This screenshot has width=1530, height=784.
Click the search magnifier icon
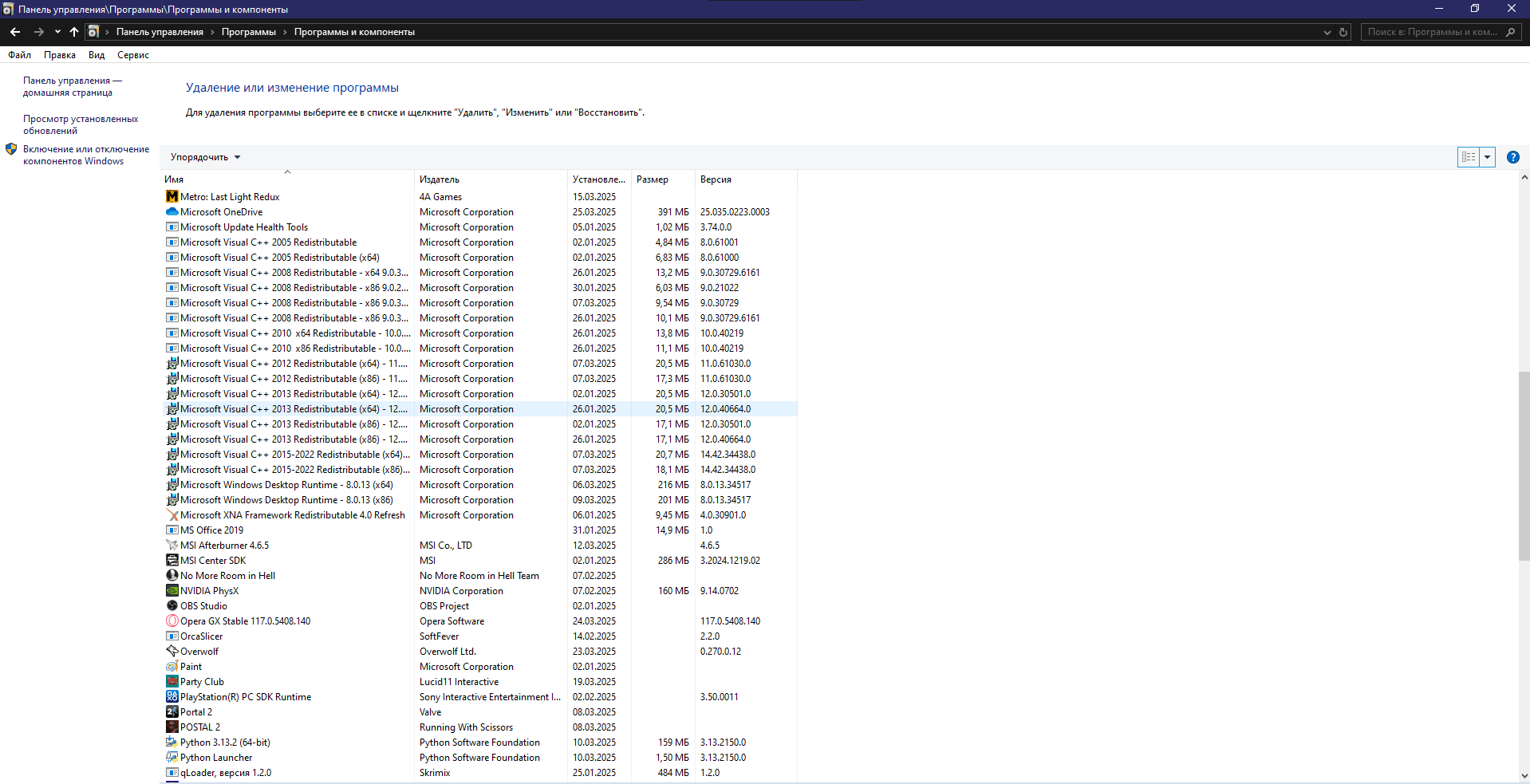[x=1510, y=32]
